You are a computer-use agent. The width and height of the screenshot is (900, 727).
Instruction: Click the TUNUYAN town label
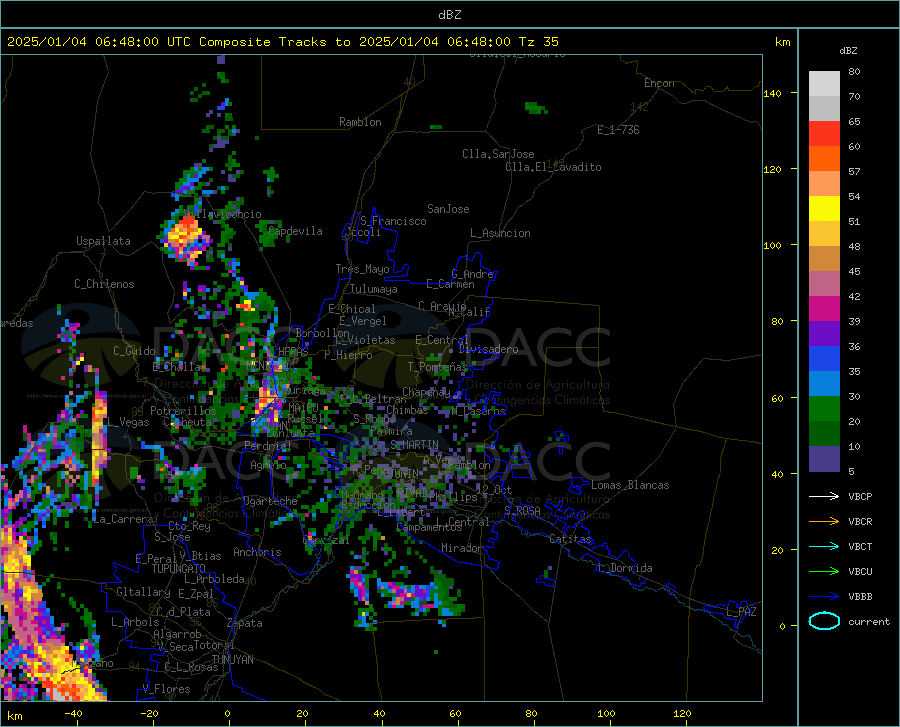[232, 660]
